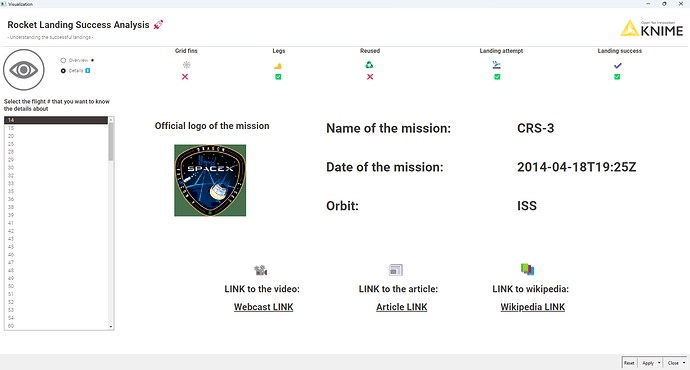Select flight number 20 in list
Image resolution: width=690 pixels, height=370 pixels.
56,136
